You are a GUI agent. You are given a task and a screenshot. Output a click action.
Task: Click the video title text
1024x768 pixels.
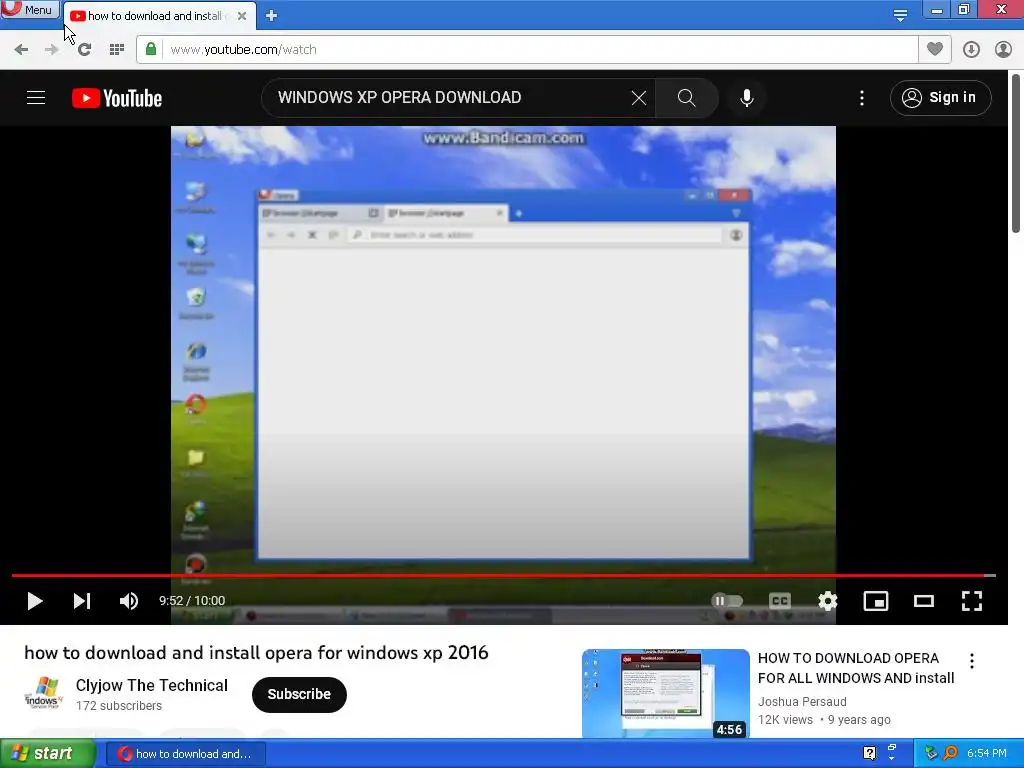[x=256, y=652]
